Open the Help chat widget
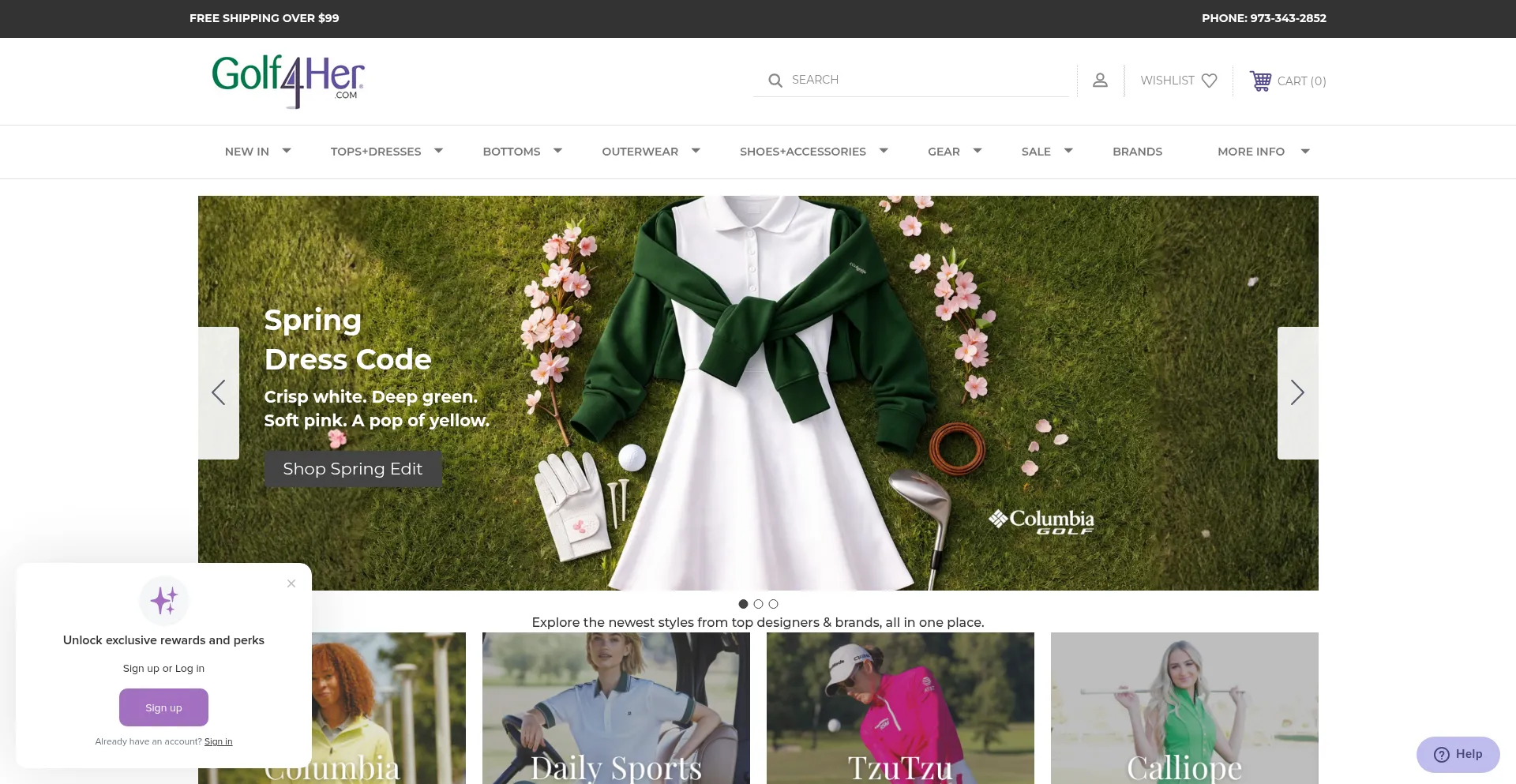This screenshot has width=1516, height=784. tap(1458, 754)
